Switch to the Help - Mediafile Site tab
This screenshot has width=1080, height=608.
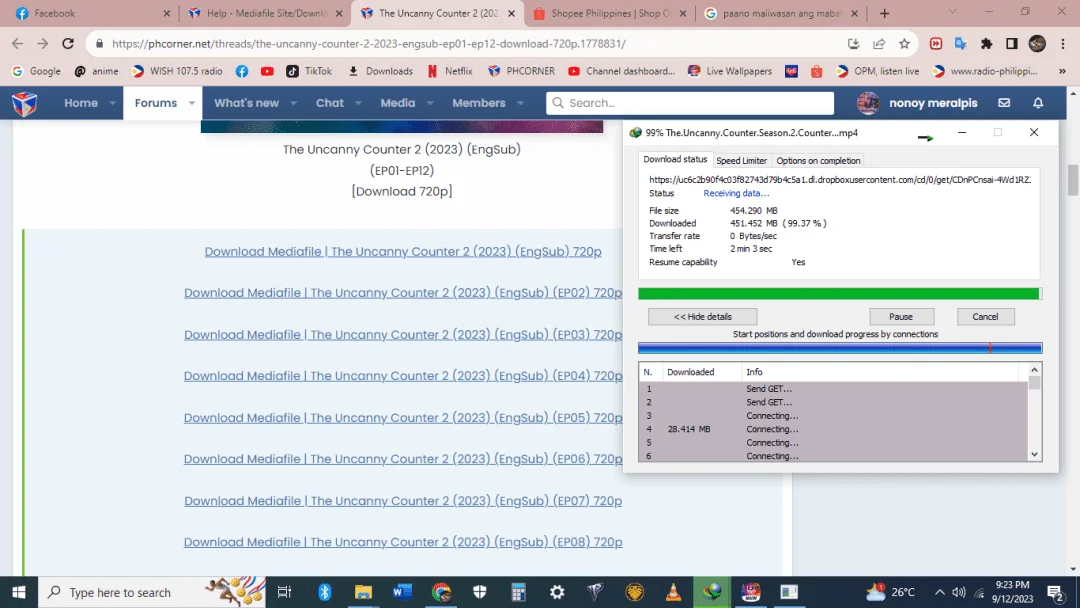click(x=265, y=13)
